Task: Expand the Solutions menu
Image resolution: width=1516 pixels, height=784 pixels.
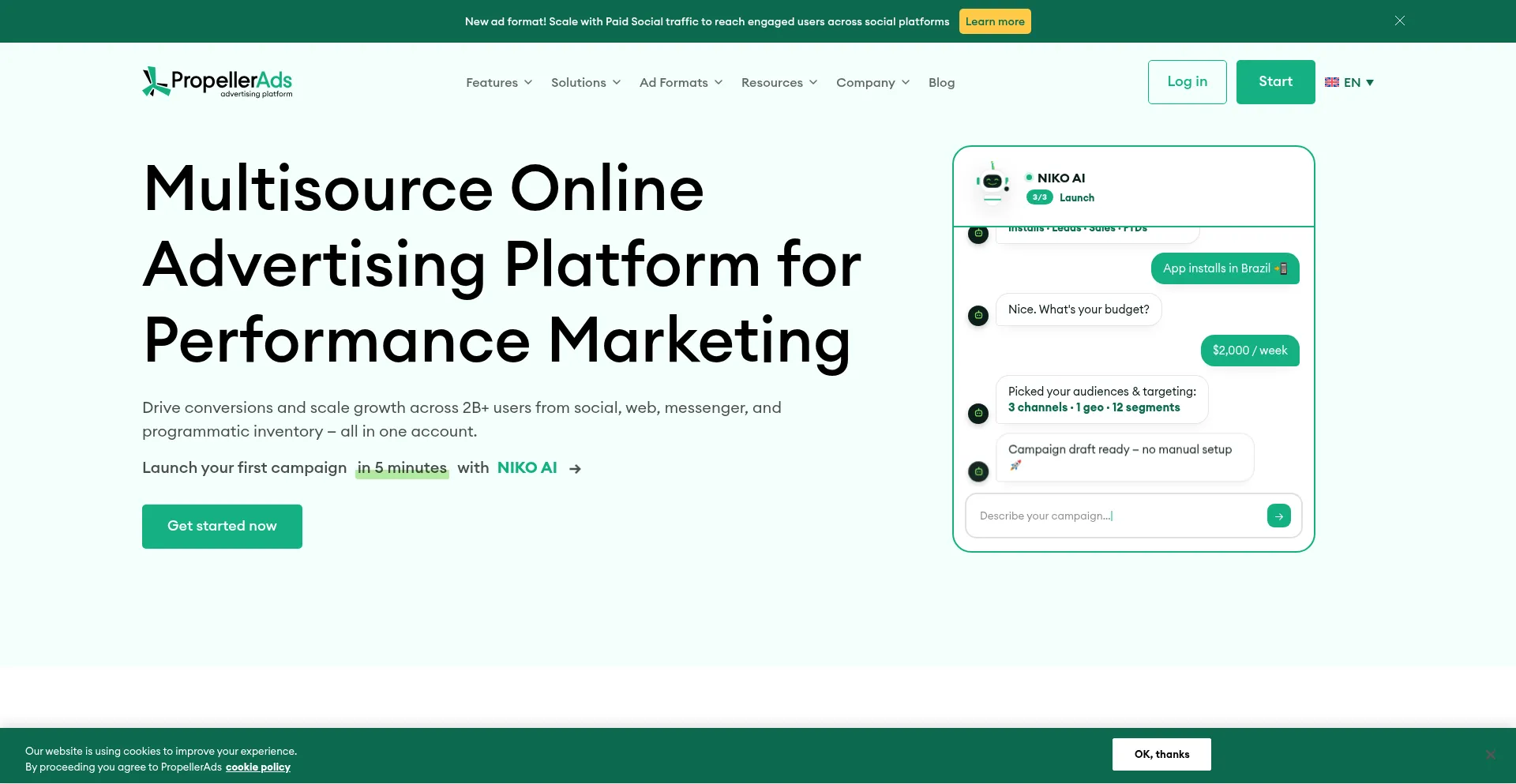Action: coord(586,83)
